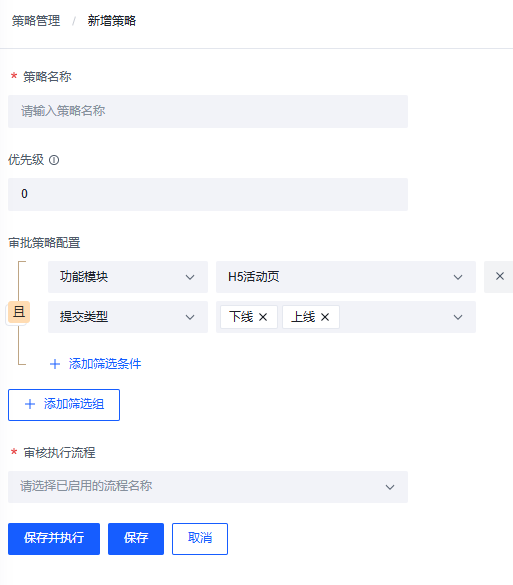Screen dimensions: 513x585
Task: Cancel with the 取消 button
Action: click(200, 539)
